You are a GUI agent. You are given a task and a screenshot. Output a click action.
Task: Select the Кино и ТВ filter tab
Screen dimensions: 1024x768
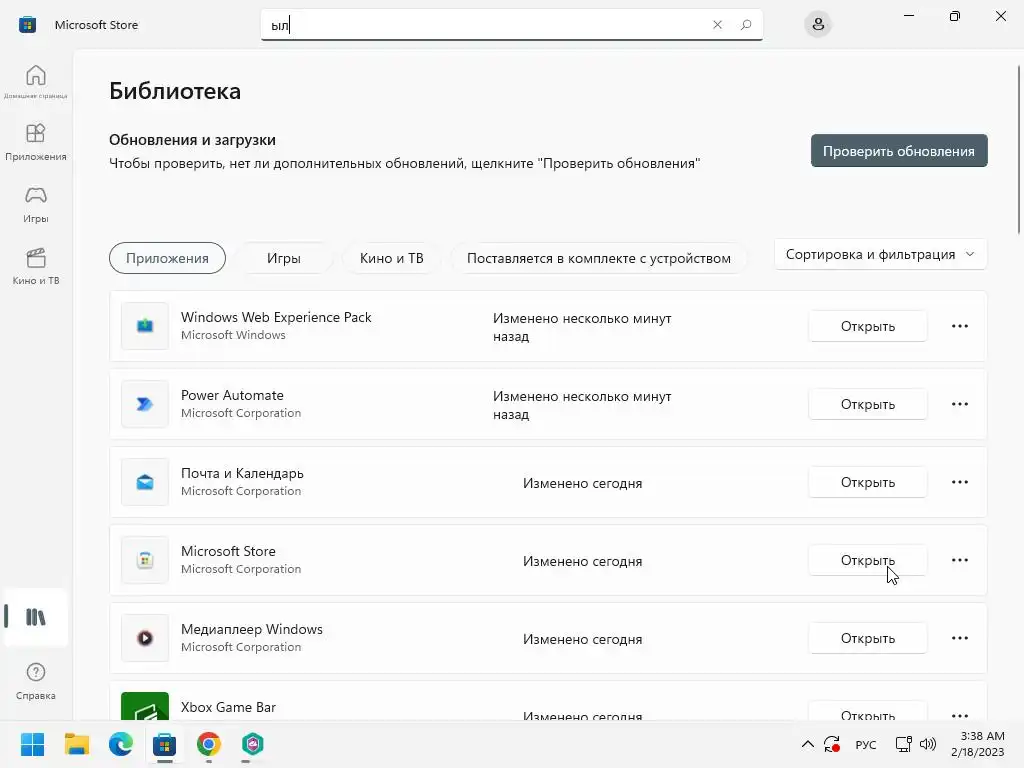(x=391, y=258)
